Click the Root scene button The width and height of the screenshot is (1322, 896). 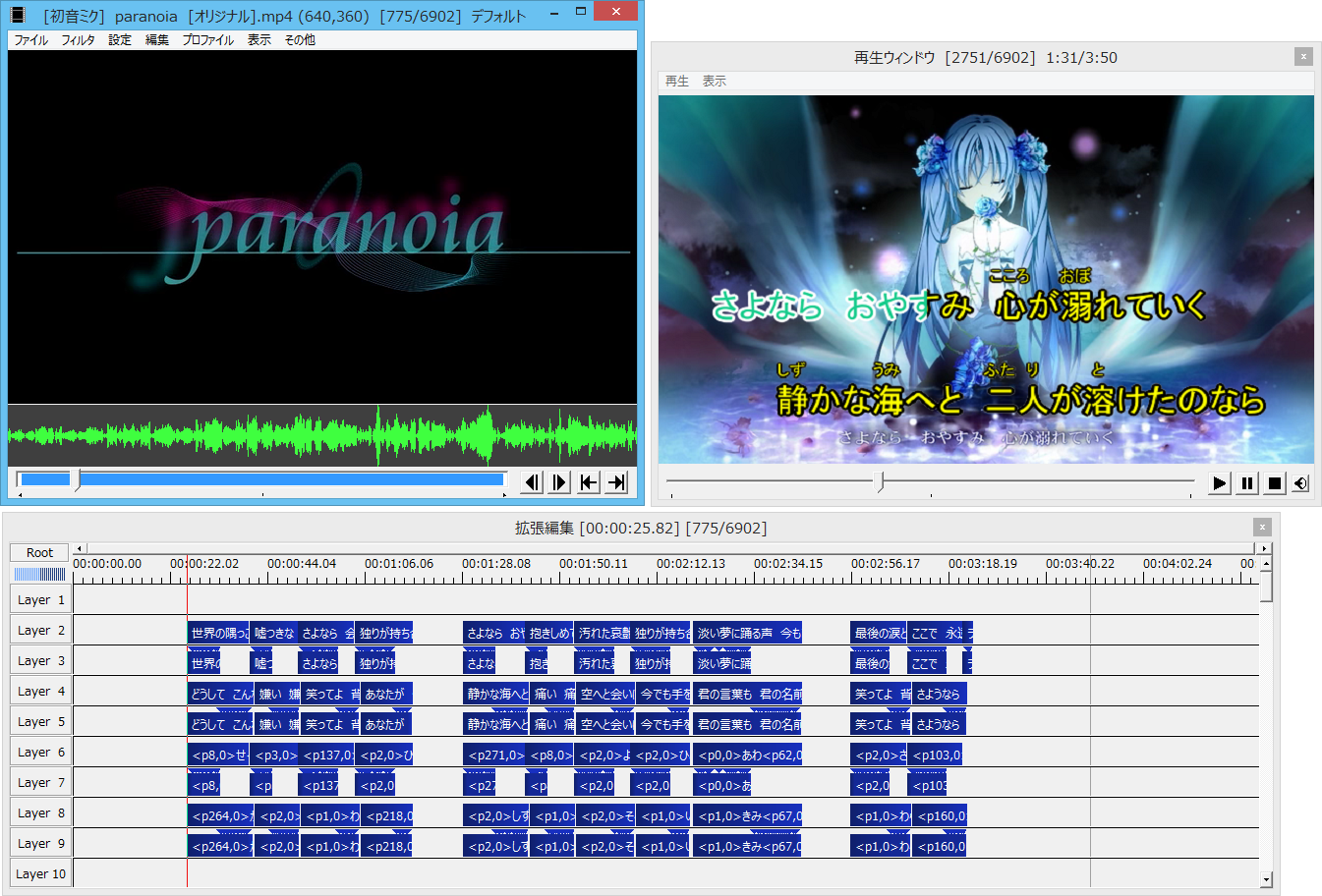point(40,552)
